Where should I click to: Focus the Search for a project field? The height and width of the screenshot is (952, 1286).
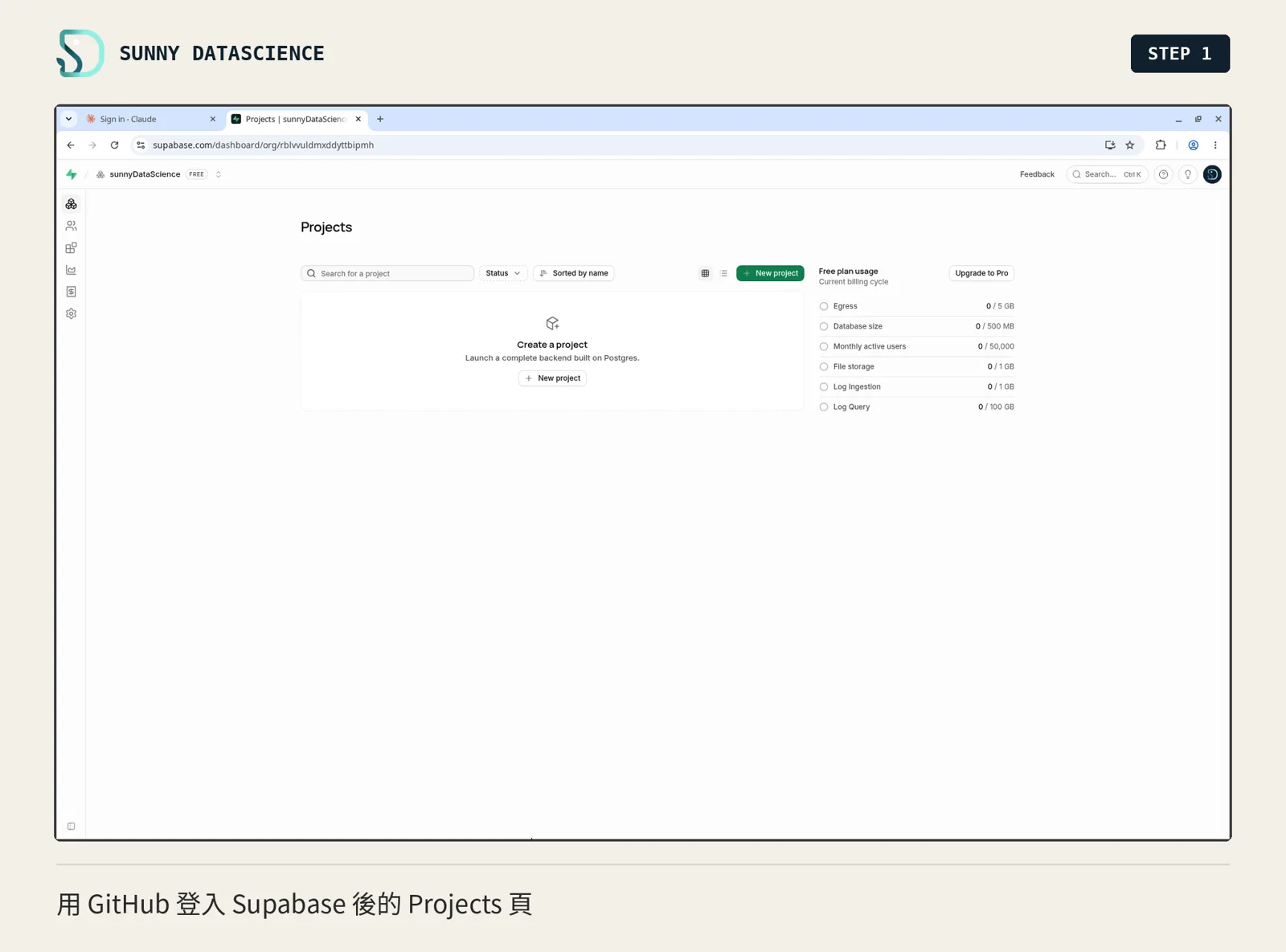click(387, 273)
